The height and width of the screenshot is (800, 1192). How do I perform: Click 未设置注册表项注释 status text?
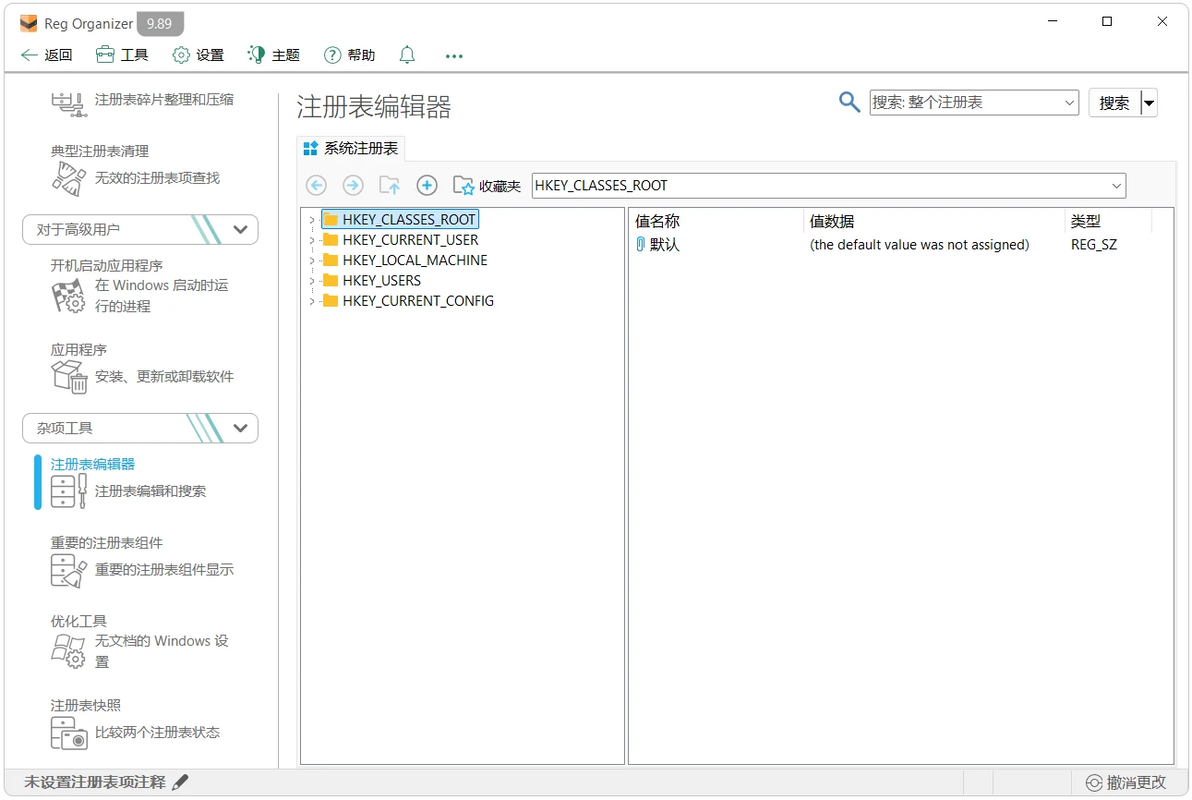95,782
